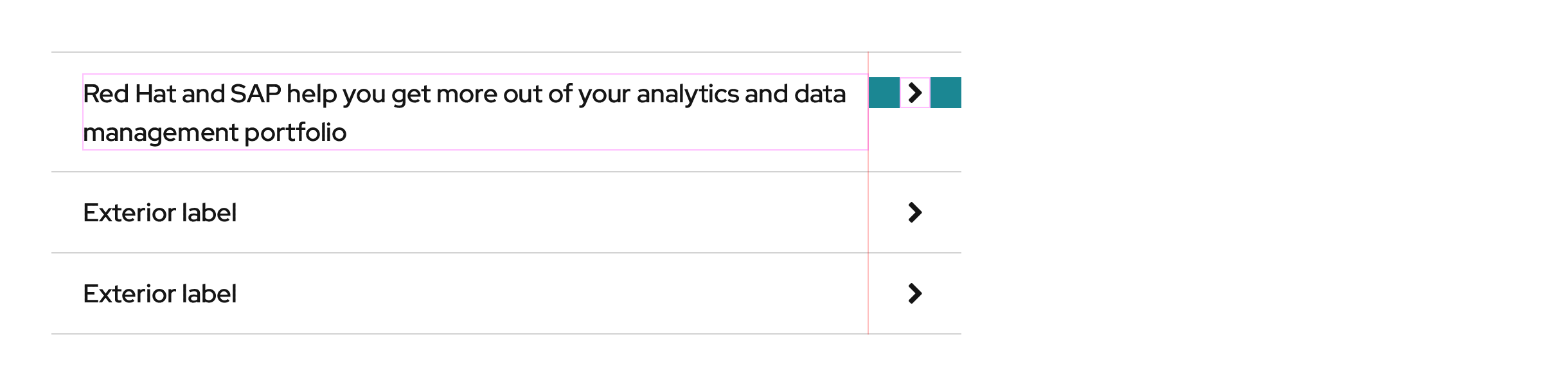Select the teal block right of top chevron

click(945, 93)
